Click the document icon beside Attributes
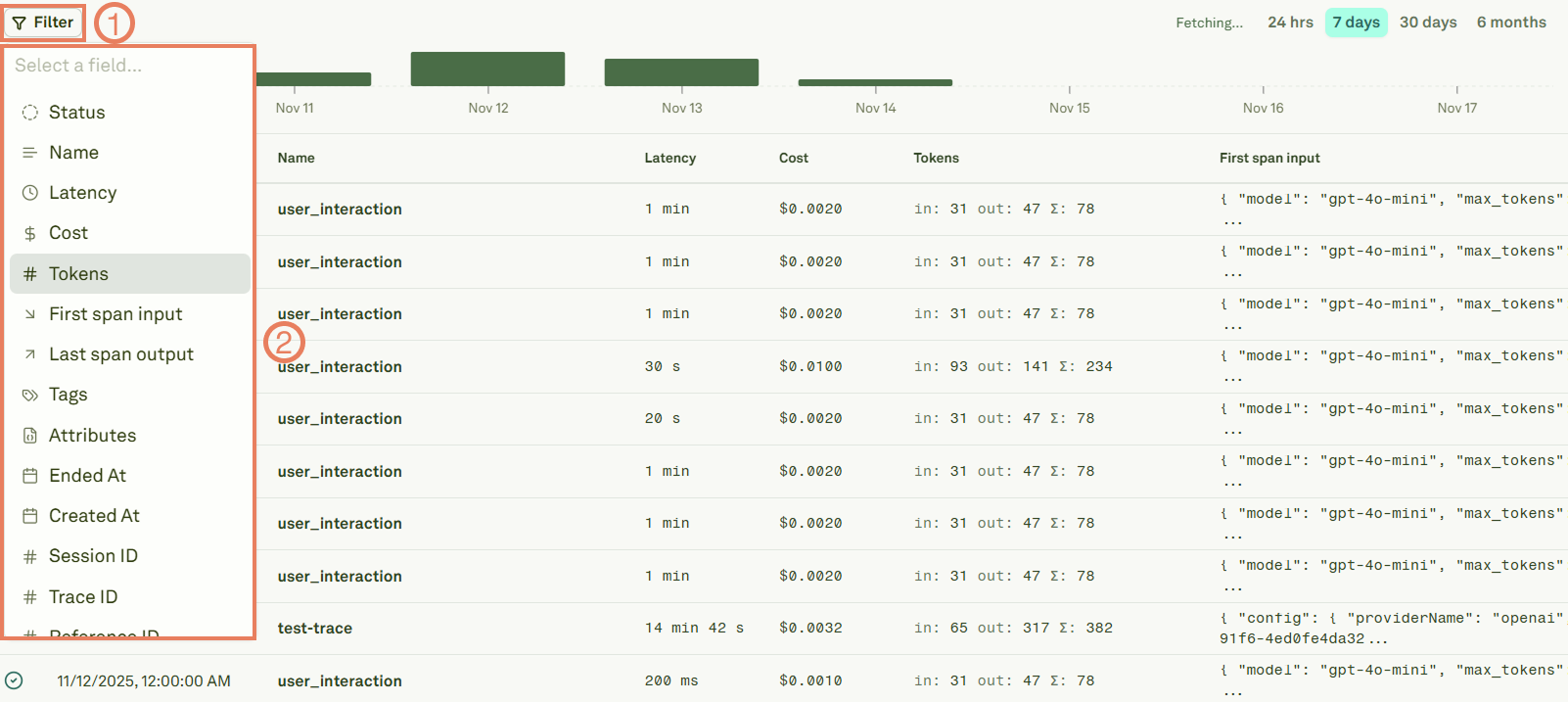Image resolution: width=1568 pixels, height=702 pixels. tap(30, 436)
